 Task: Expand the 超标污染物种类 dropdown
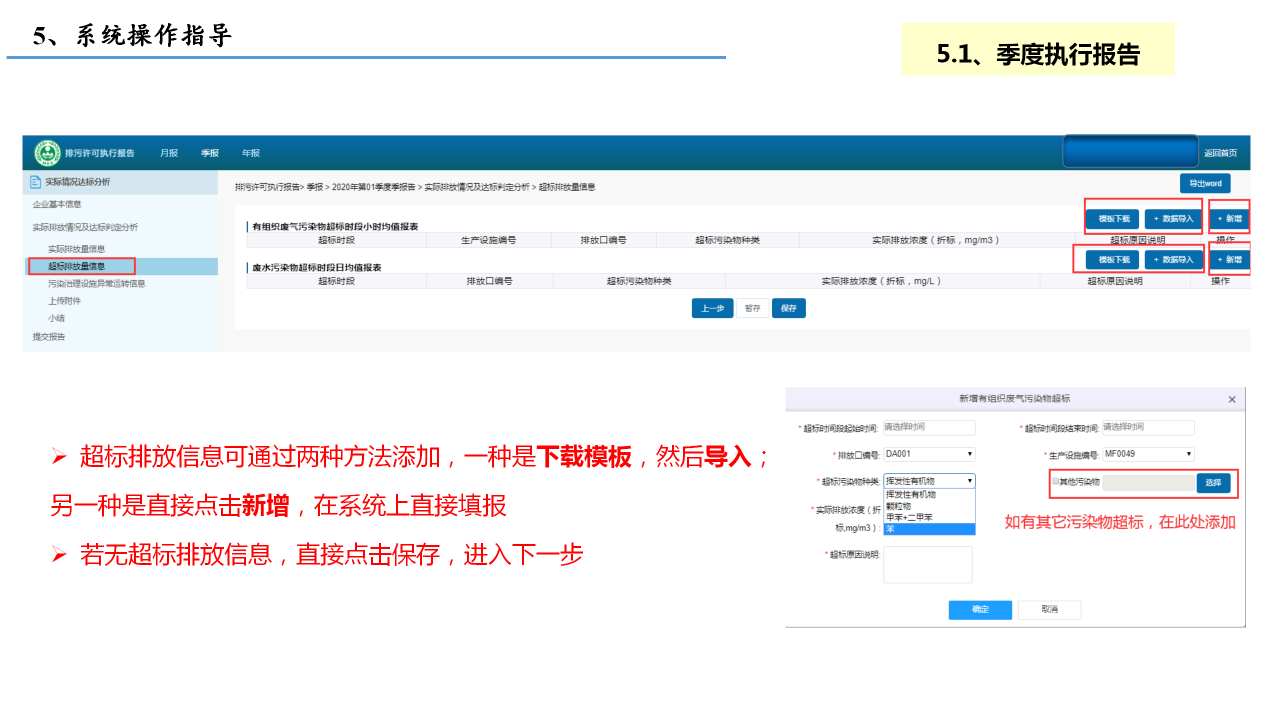(928, 481)
